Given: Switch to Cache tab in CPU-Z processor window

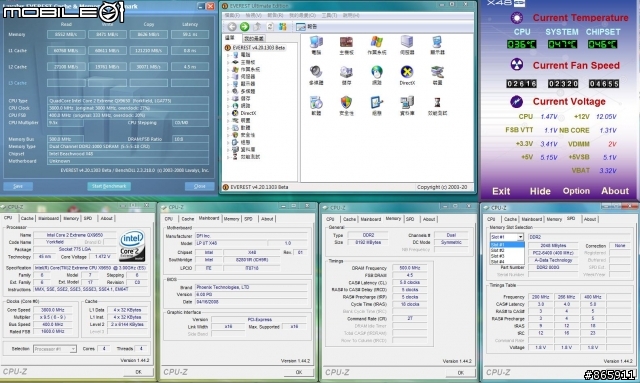Looking at the screenshot, I should click(x=27, y=218).
